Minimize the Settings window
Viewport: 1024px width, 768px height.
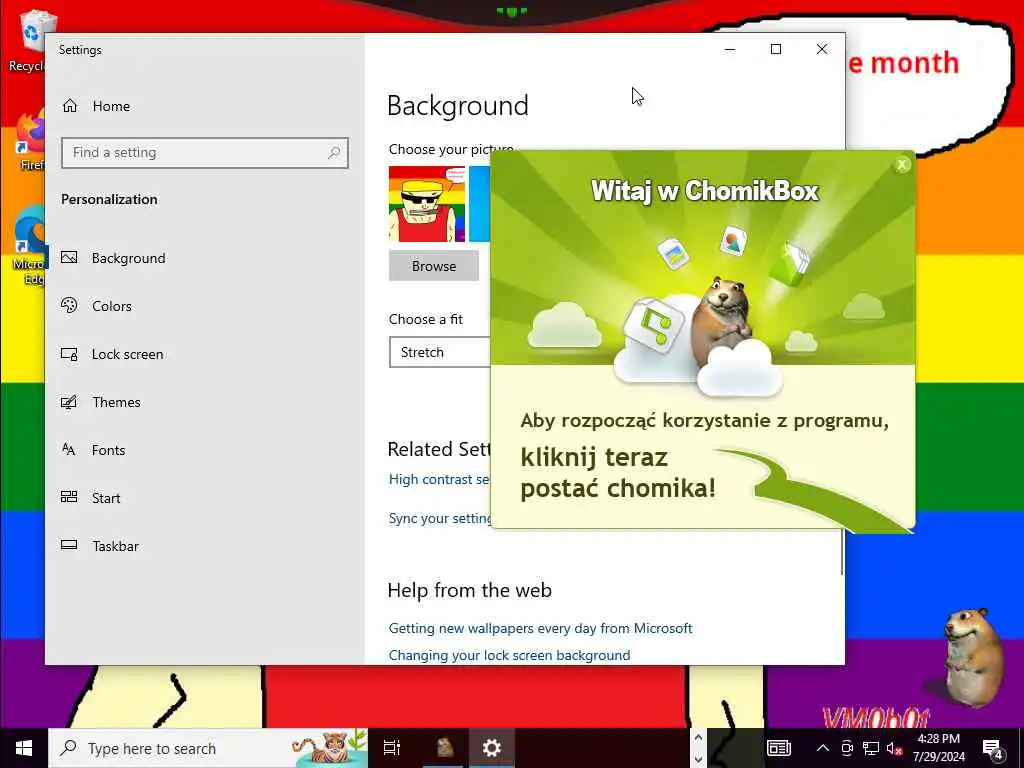click(x=730, y=49)
